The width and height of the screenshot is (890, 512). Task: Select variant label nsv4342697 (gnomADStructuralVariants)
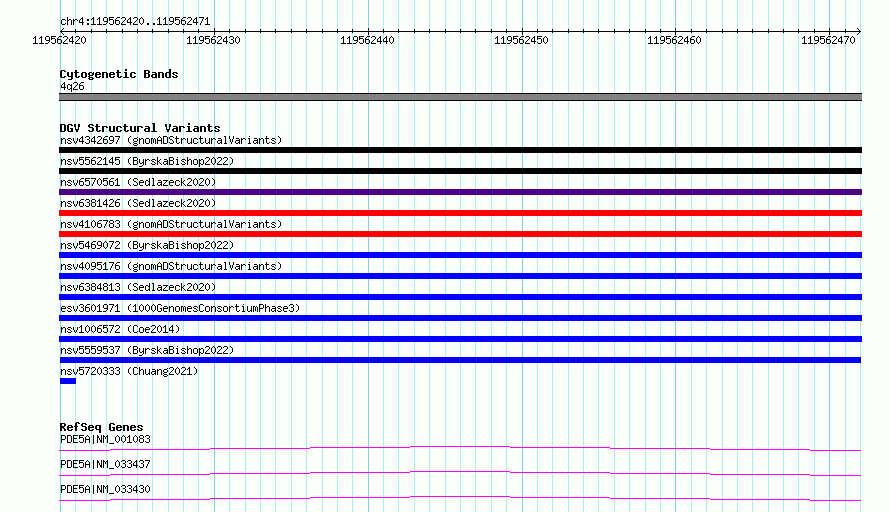pyautogui.click(x=171, y=140)
